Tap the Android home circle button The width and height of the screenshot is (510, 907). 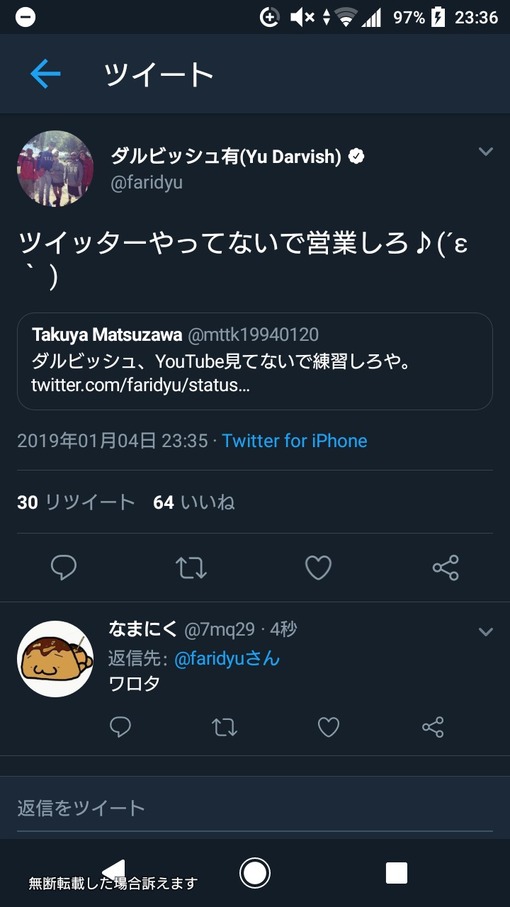pyautogui.click(x=254, y=873)
